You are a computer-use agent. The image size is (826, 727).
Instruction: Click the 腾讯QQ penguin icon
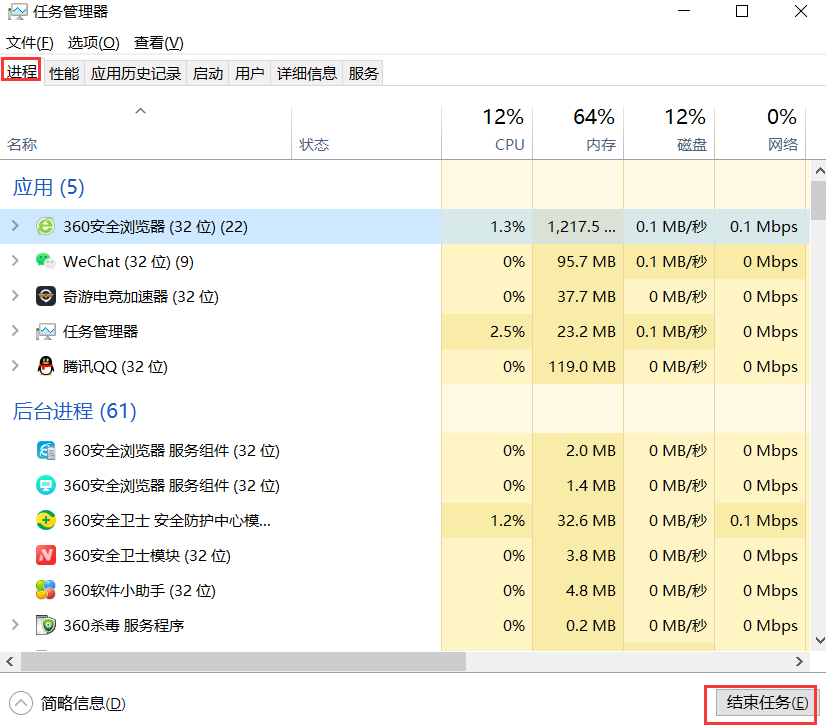point(45,366)
